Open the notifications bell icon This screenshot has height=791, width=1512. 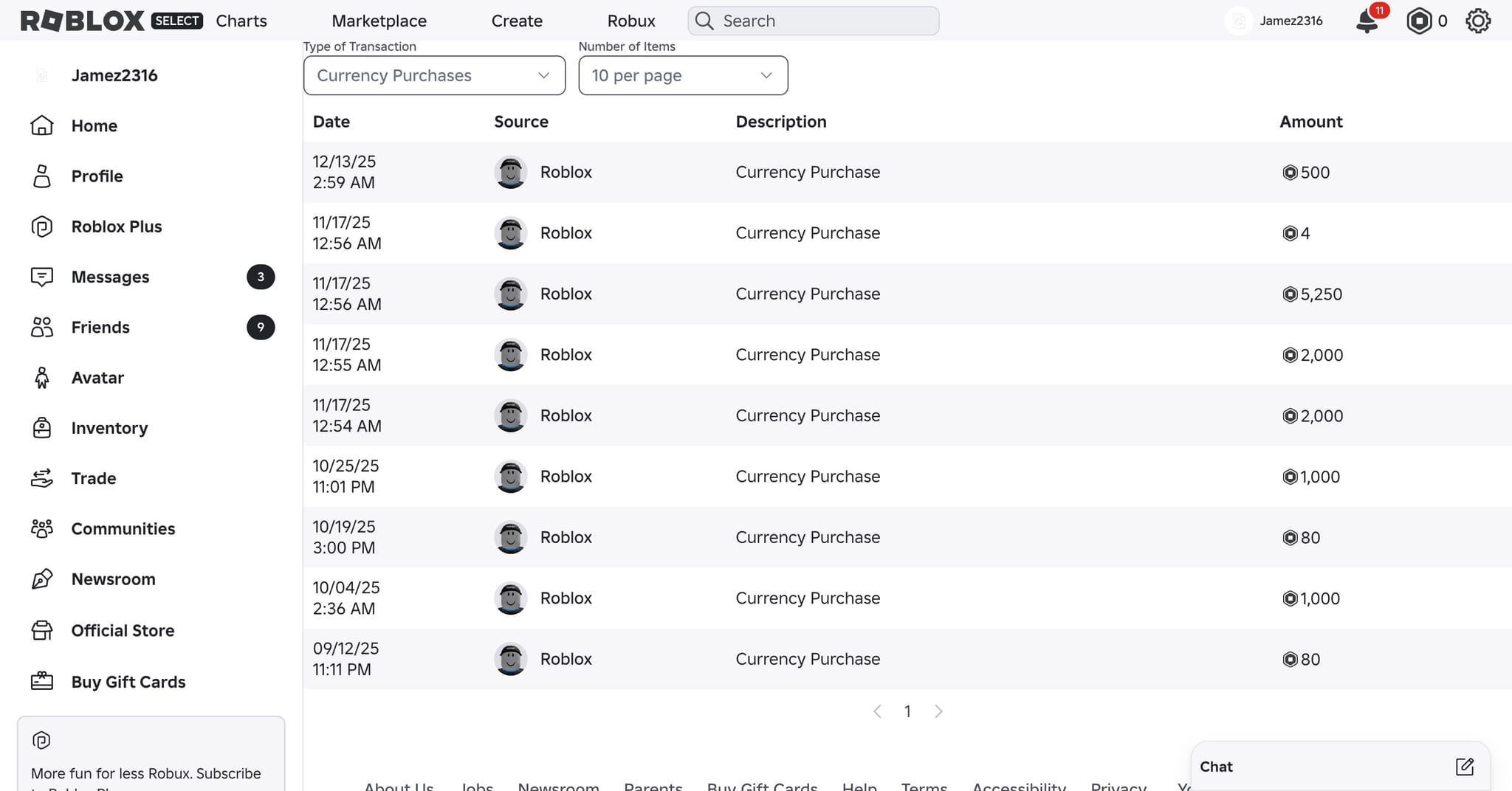1367,21
